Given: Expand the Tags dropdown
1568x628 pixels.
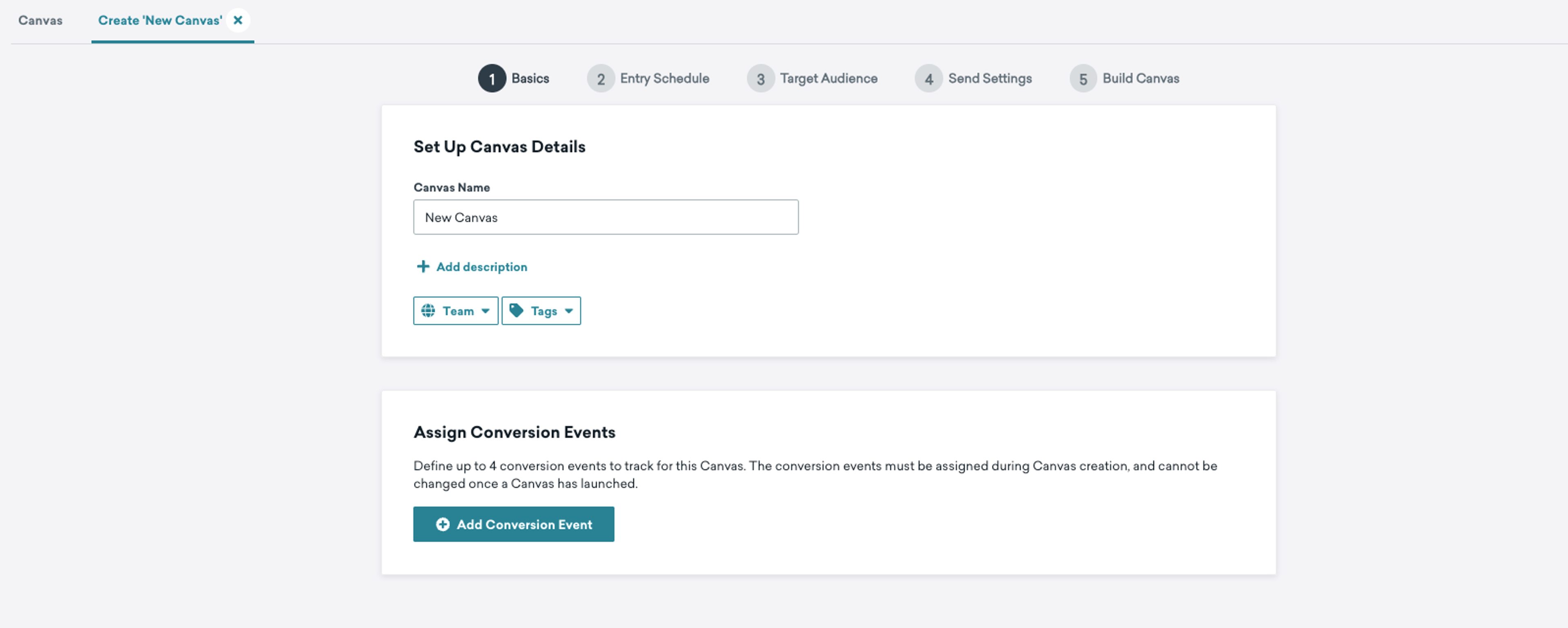Looking at the screenshot, I should 541,310.
